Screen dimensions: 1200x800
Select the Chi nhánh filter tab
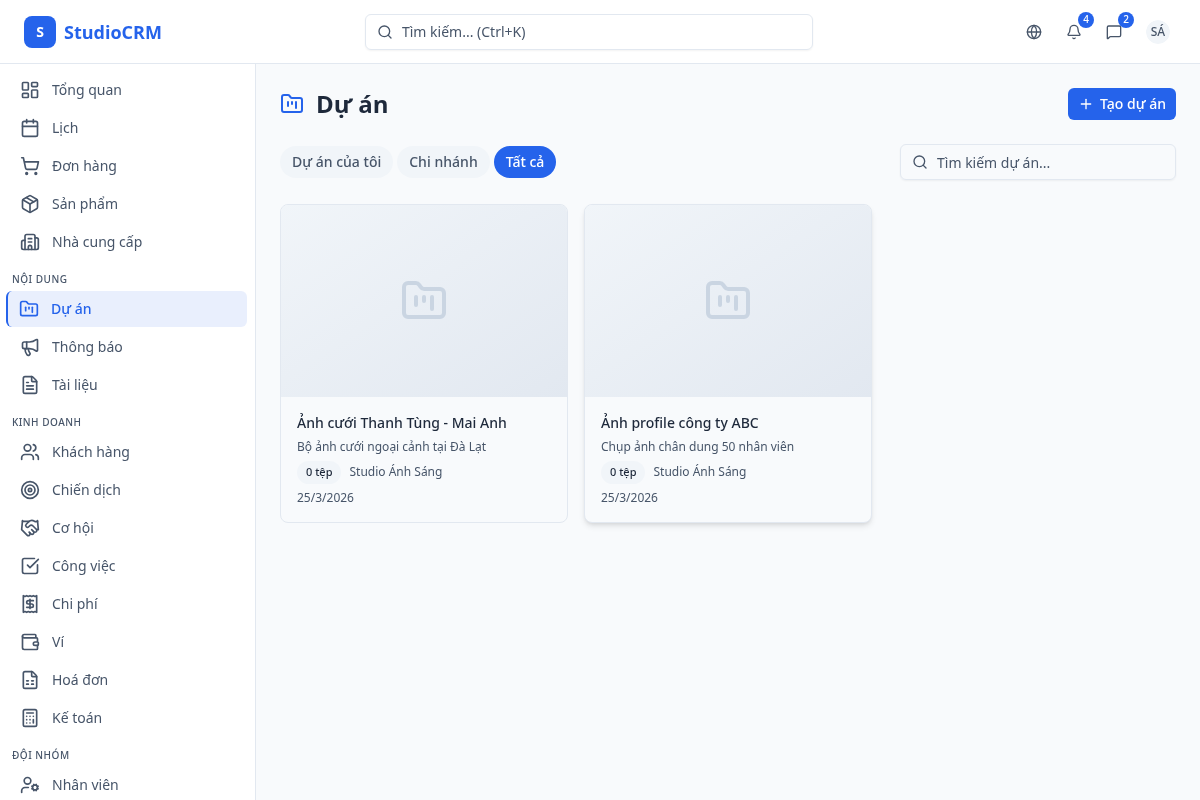pyautogui.click(x=443, y=162)
